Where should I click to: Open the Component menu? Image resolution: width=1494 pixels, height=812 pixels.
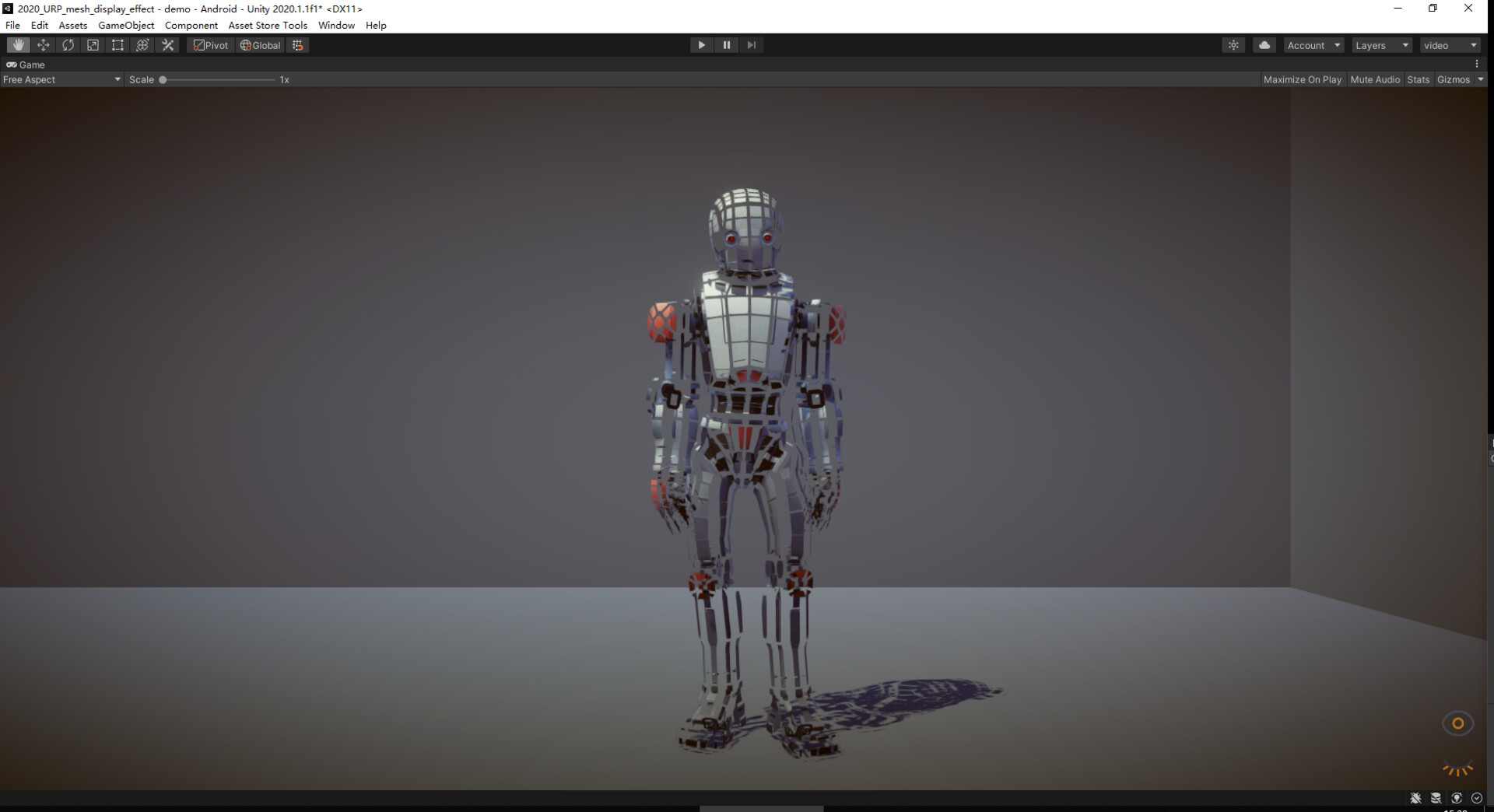(191, 25)
